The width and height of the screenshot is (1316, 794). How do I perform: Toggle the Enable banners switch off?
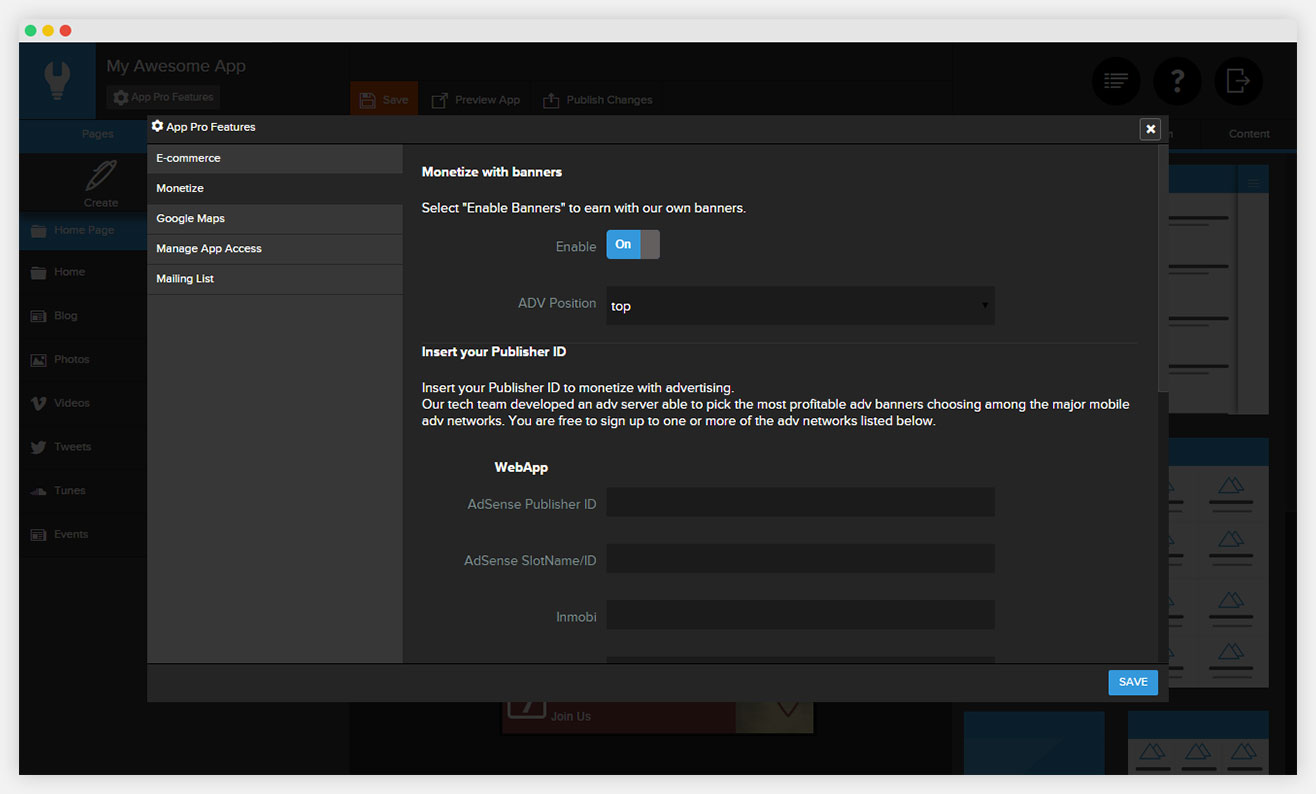pyautogui.click(x=633, y=245)
